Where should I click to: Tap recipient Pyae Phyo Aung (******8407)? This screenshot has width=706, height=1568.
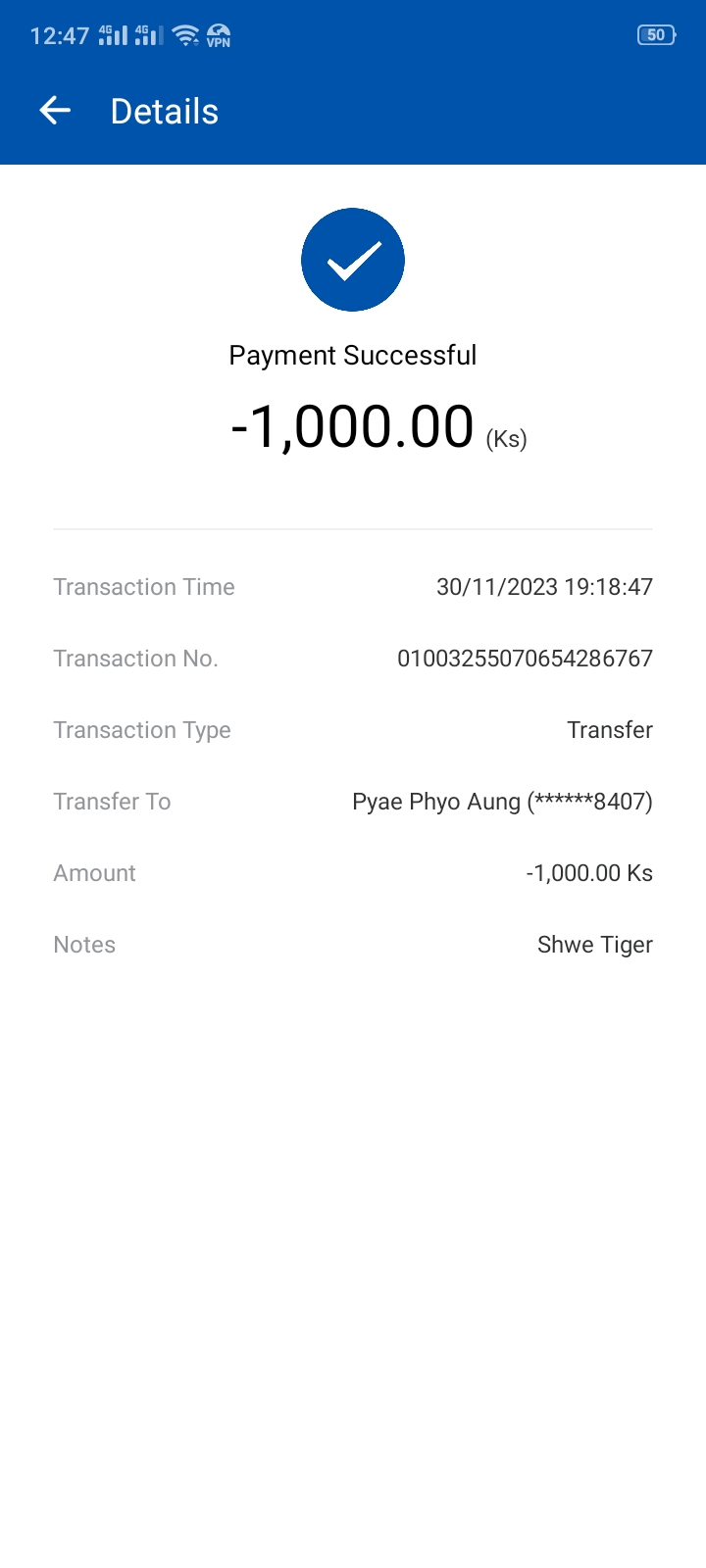point(502,802)
